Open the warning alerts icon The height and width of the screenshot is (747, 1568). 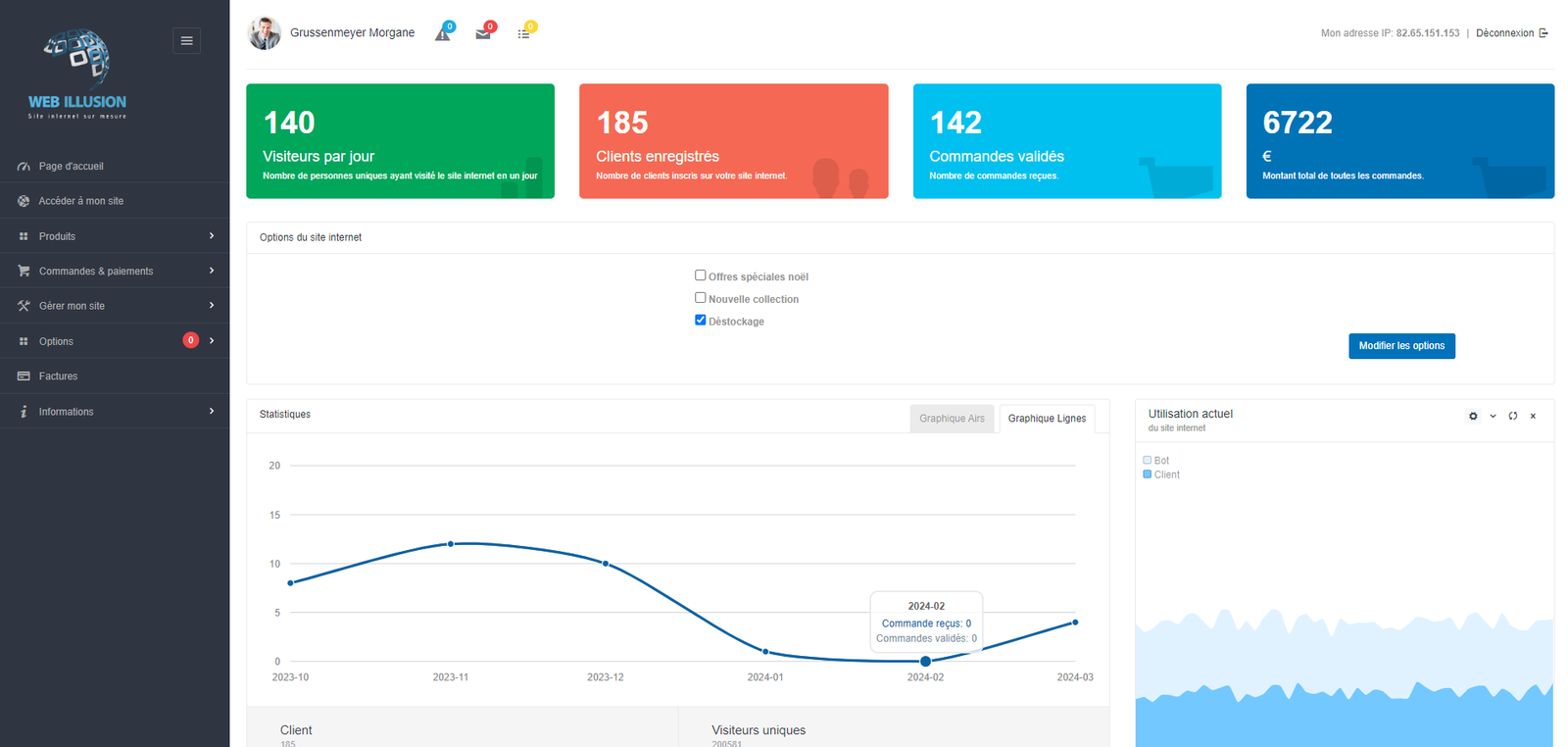point(443,33)
